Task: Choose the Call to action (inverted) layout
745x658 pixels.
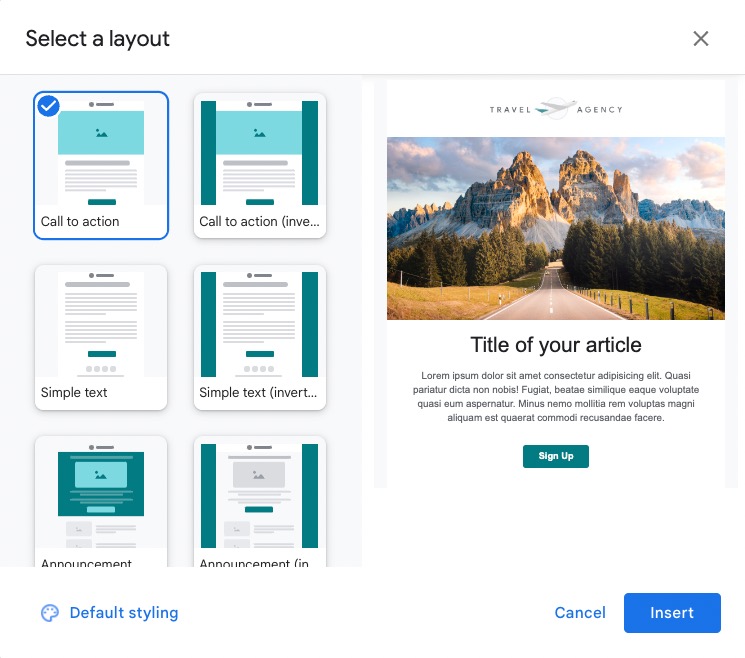Action: 260,165
